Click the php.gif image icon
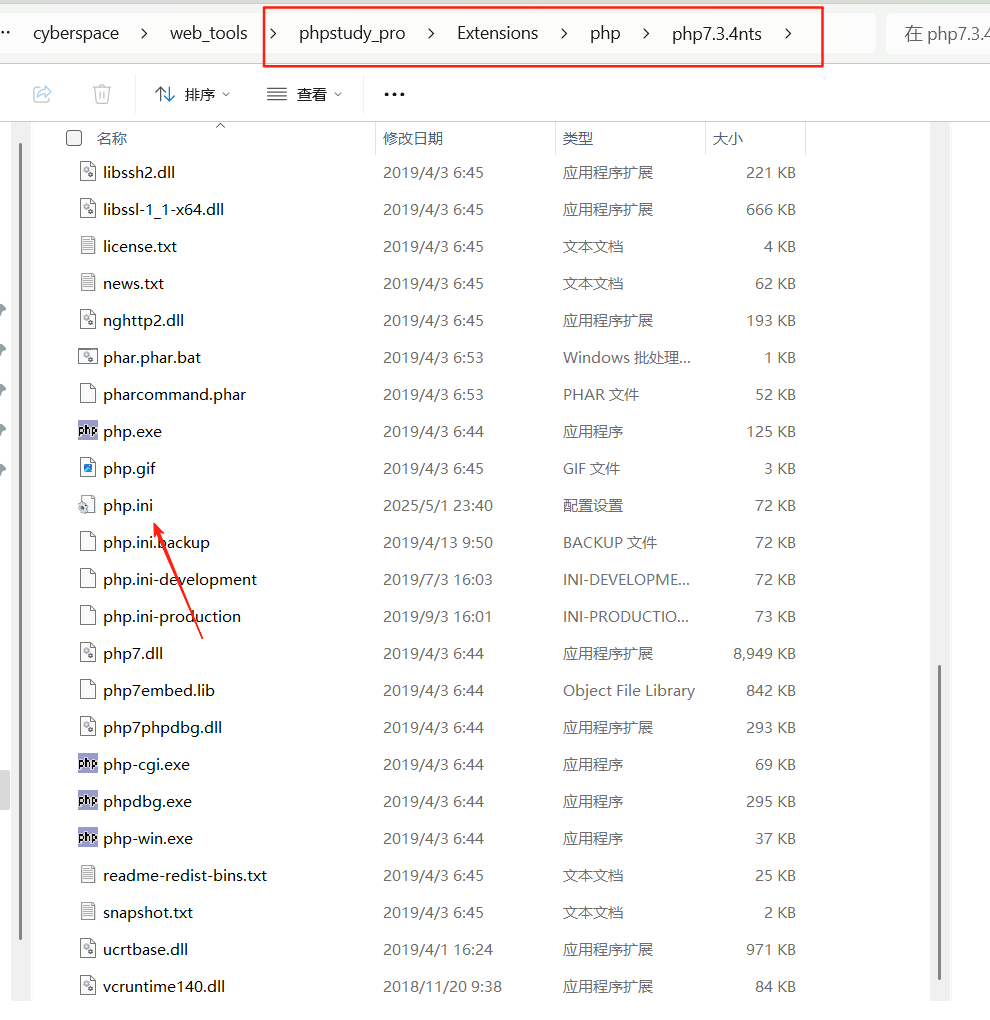990x1020 pixels. (88, 468)
